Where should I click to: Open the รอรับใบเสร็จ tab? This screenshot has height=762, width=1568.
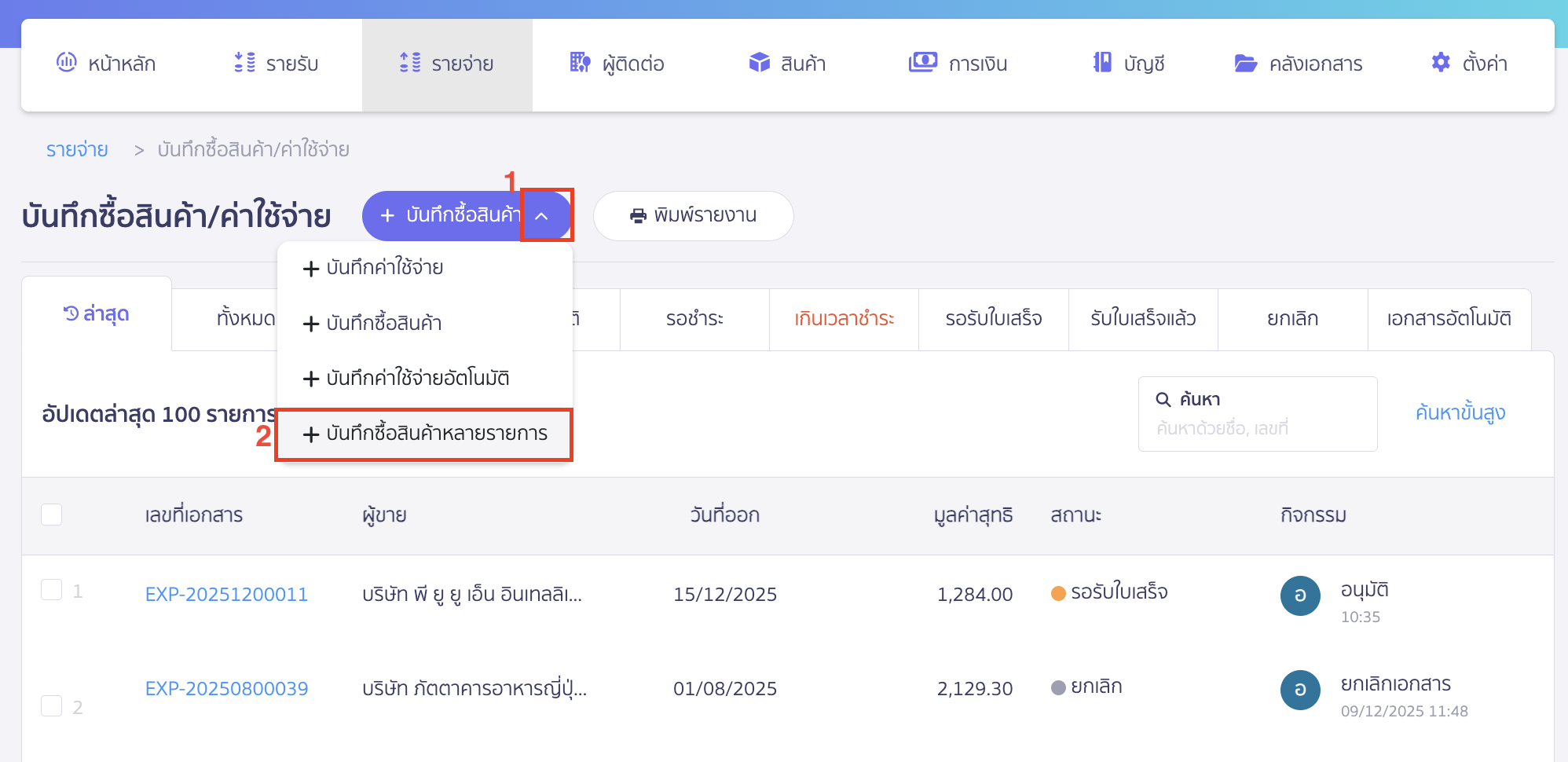click(x=993, y=319)
